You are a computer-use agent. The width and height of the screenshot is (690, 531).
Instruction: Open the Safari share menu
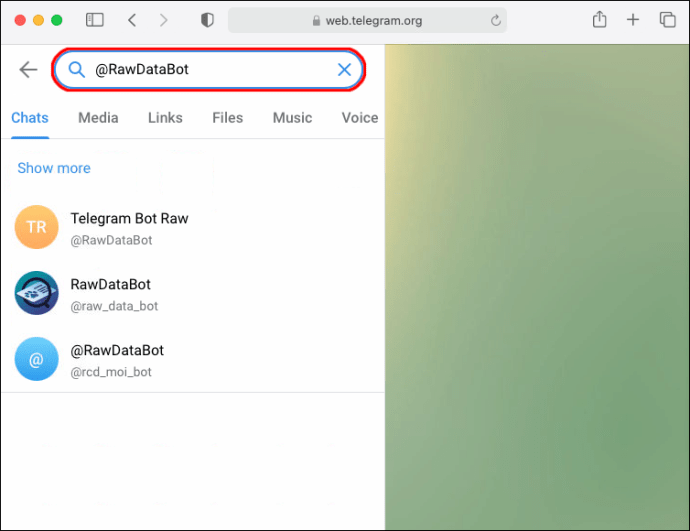[x=599, y=19]
